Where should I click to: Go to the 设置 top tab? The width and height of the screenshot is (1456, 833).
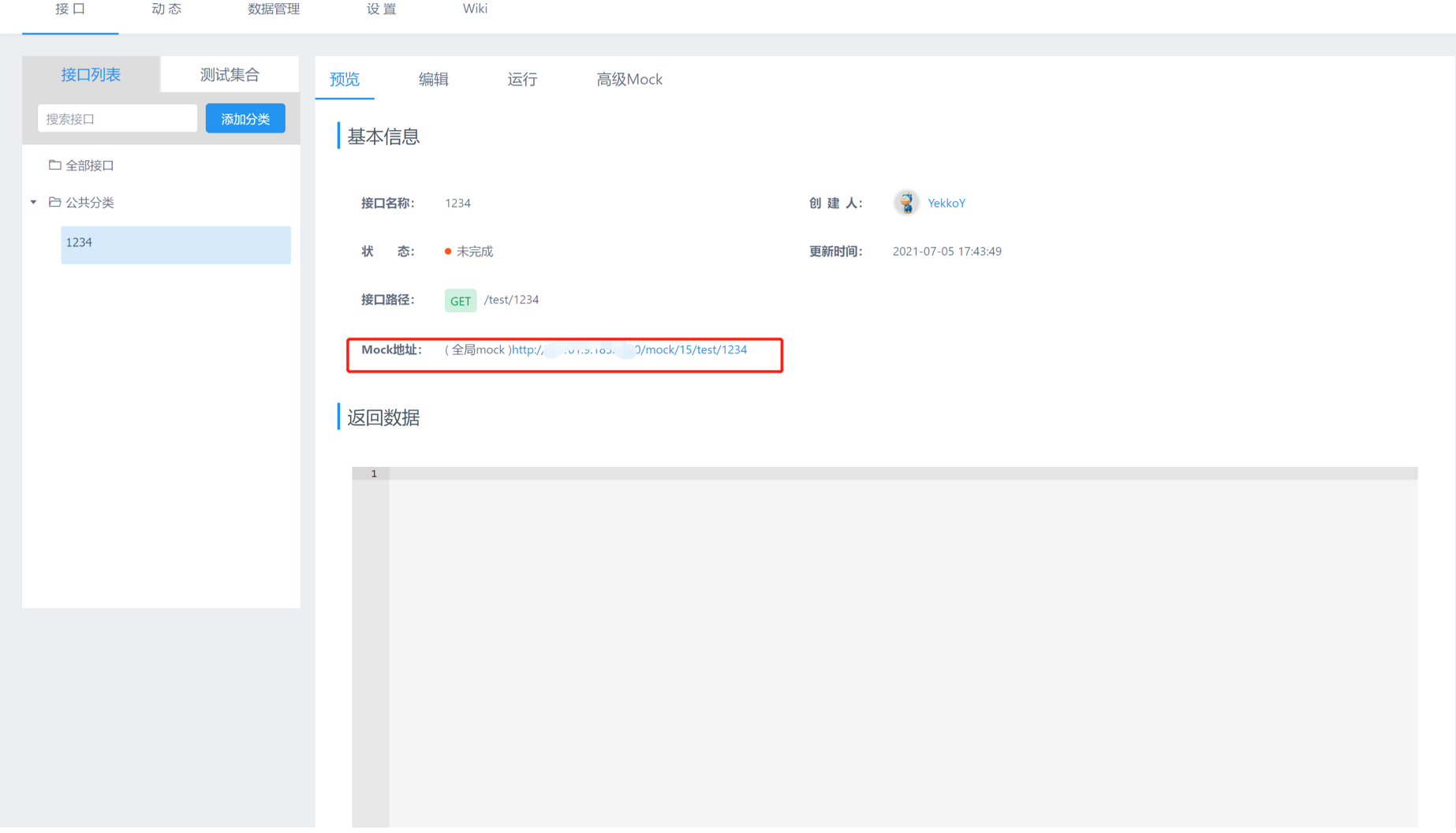click(x=382, y=9)
